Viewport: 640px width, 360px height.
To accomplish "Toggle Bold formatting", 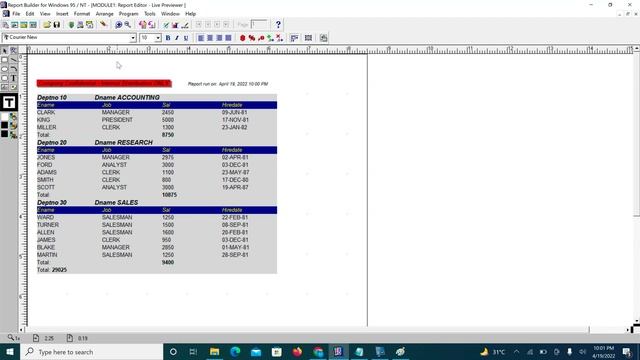I will point(168,38).
